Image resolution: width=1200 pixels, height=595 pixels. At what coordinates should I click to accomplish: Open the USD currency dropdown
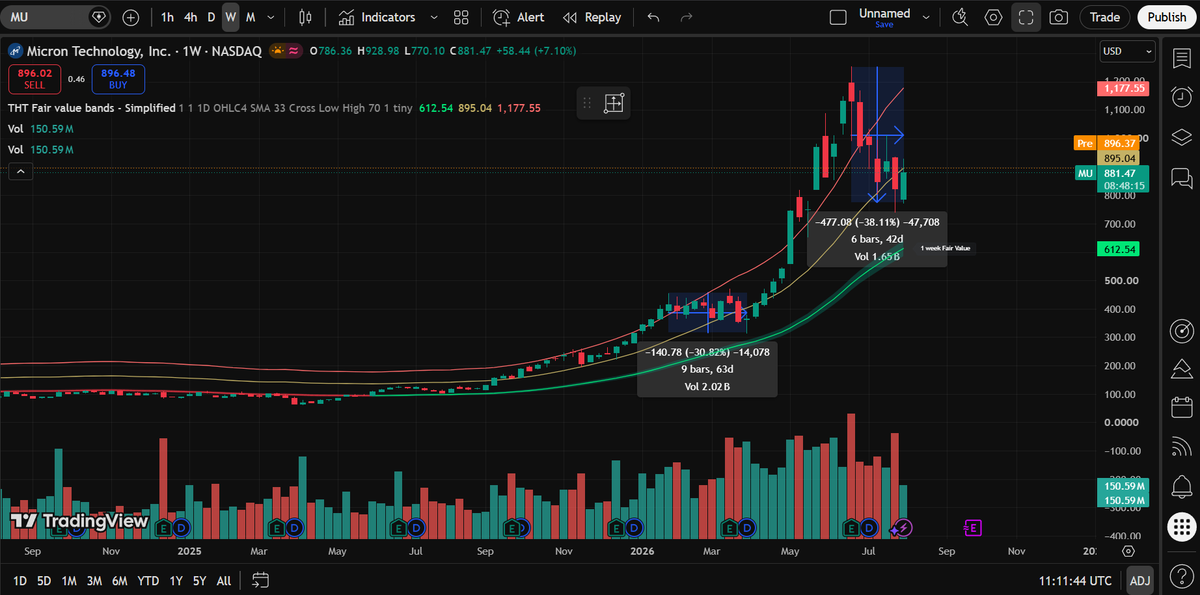(x=1126, y=51)
